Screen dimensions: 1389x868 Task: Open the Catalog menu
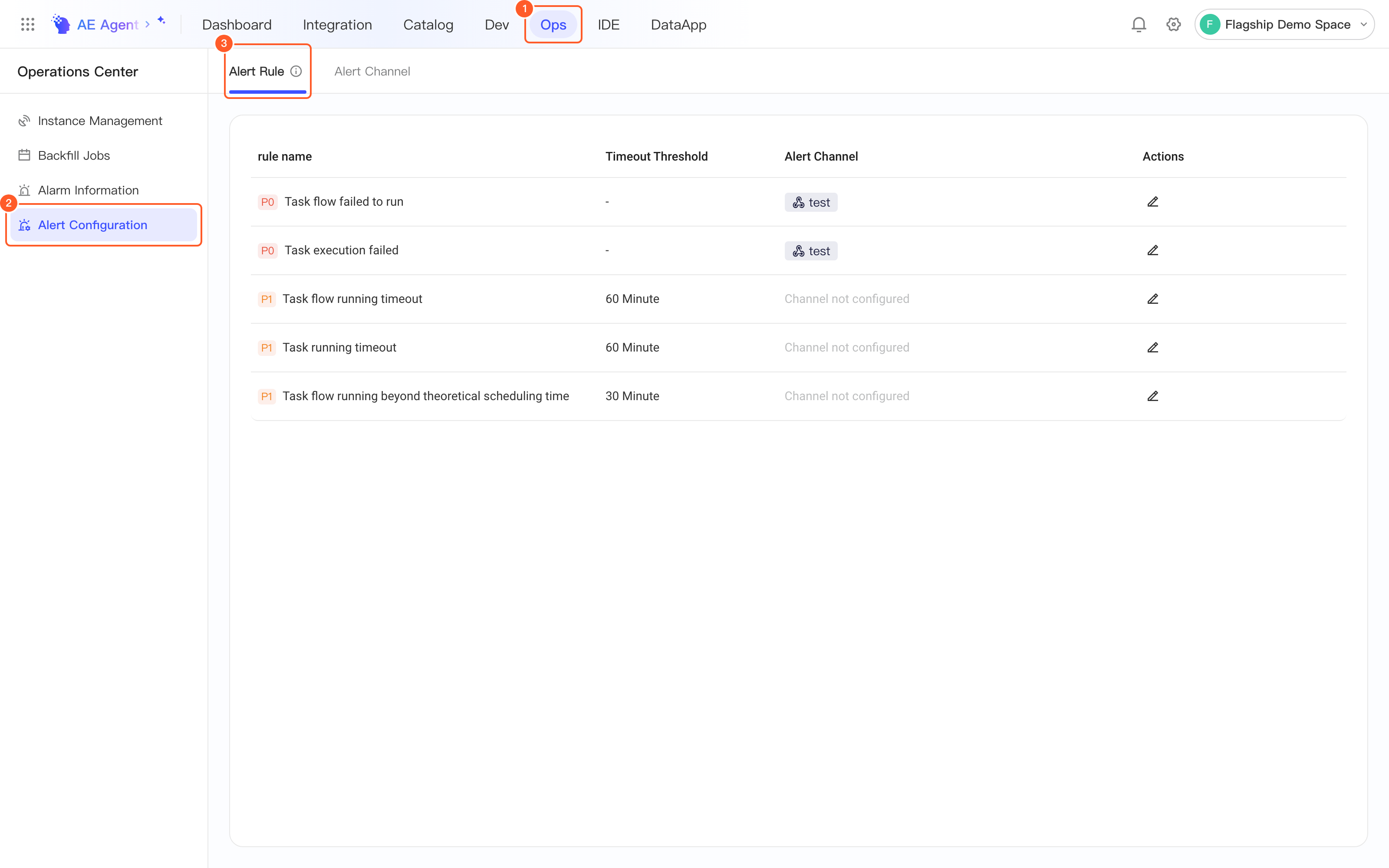click(428, 25)
